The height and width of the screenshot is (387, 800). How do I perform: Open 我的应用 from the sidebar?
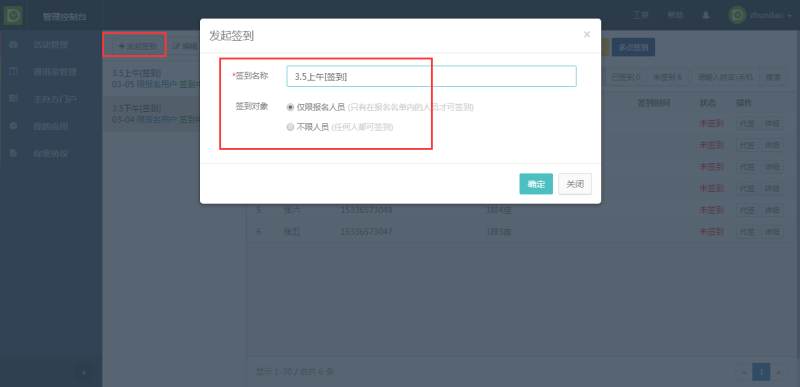tap(51, 126)
